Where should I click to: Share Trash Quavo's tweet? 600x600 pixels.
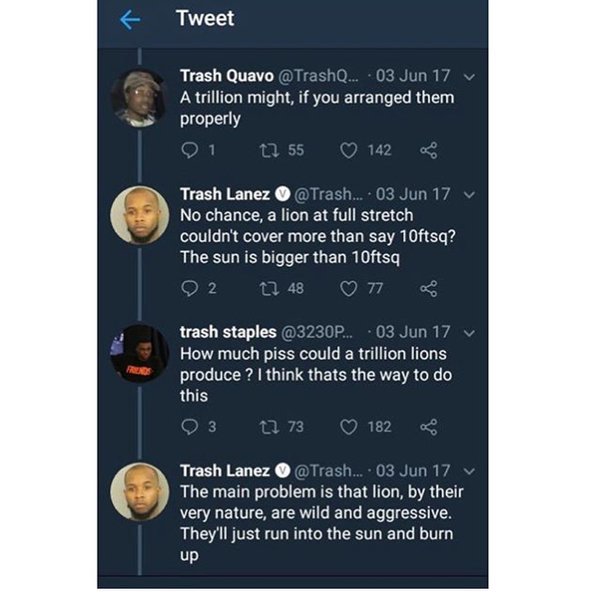430,151
